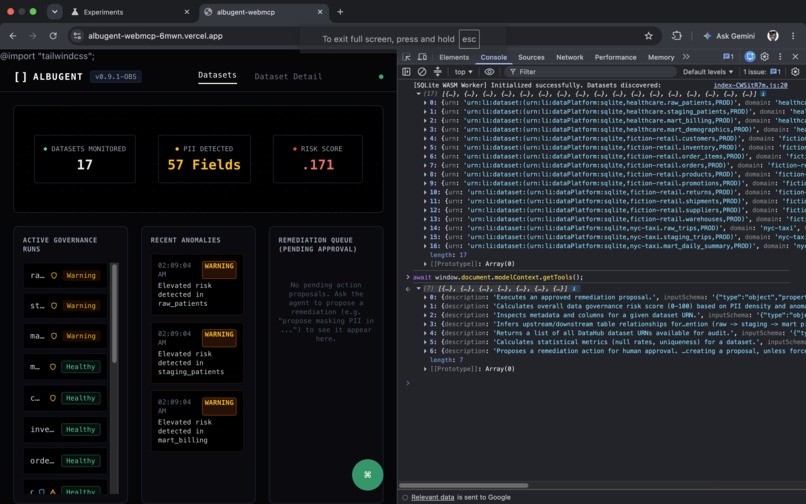This screenshot has width=806, height=504.
Task: Open Chrome's three-dot menu
Action: click(793, 36)
